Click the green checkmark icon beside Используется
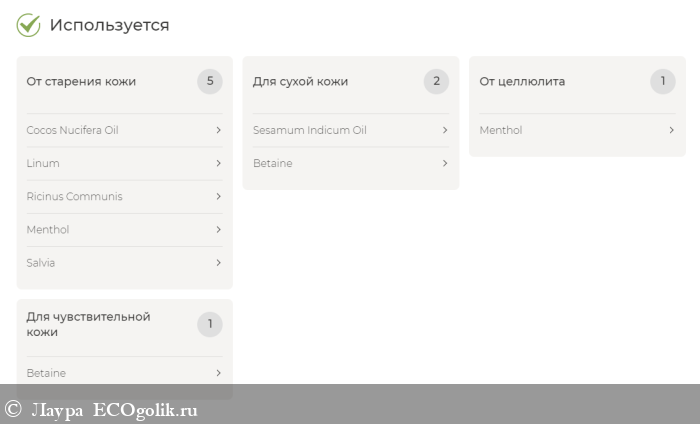 (x=28, y=25)
